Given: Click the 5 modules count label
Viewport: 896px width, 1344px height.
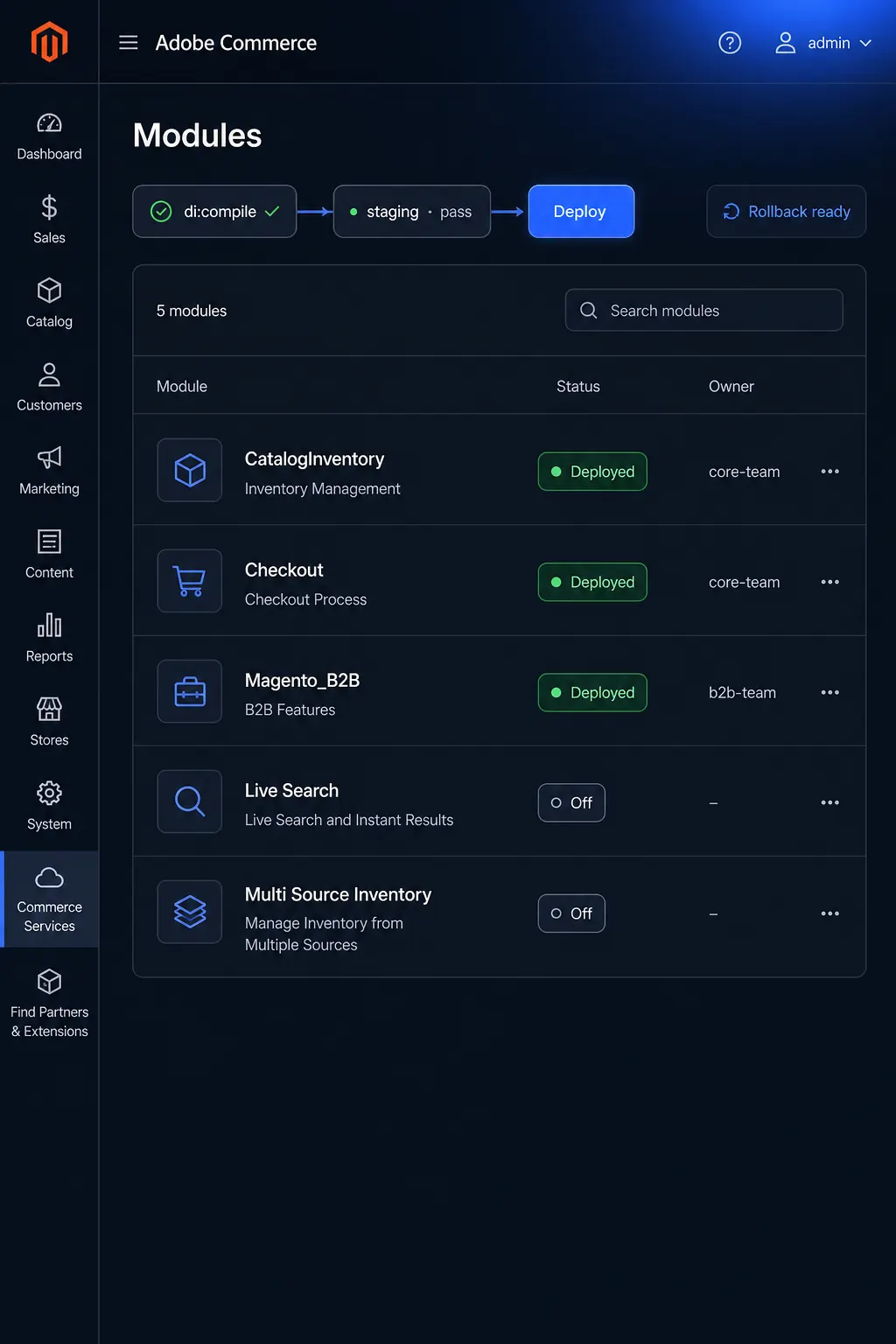Looking at the screenshot, I should tap(192, 311).
